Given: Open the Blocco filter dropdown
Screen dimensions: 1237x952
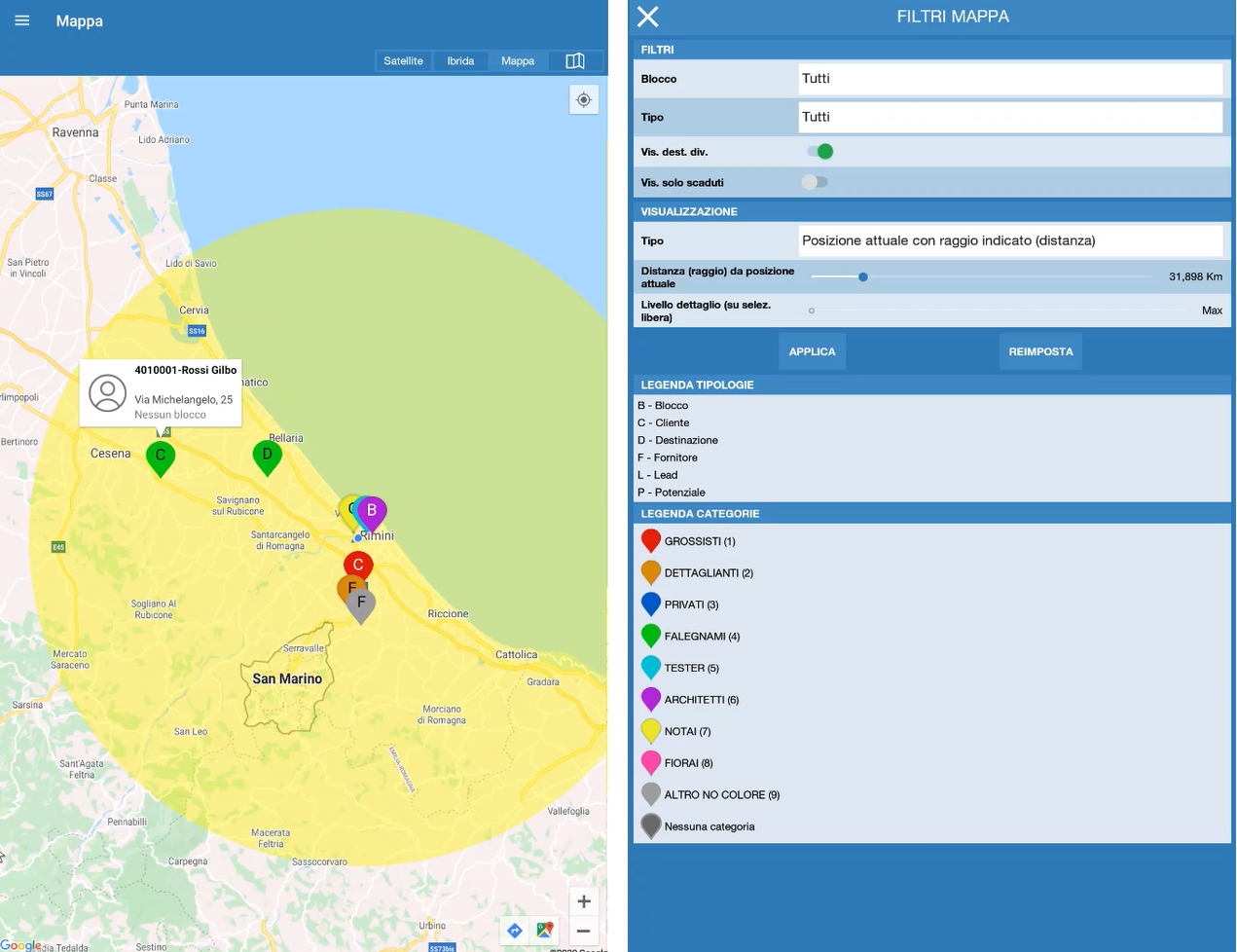Looking at the screenshot, I should [1009, 79].
